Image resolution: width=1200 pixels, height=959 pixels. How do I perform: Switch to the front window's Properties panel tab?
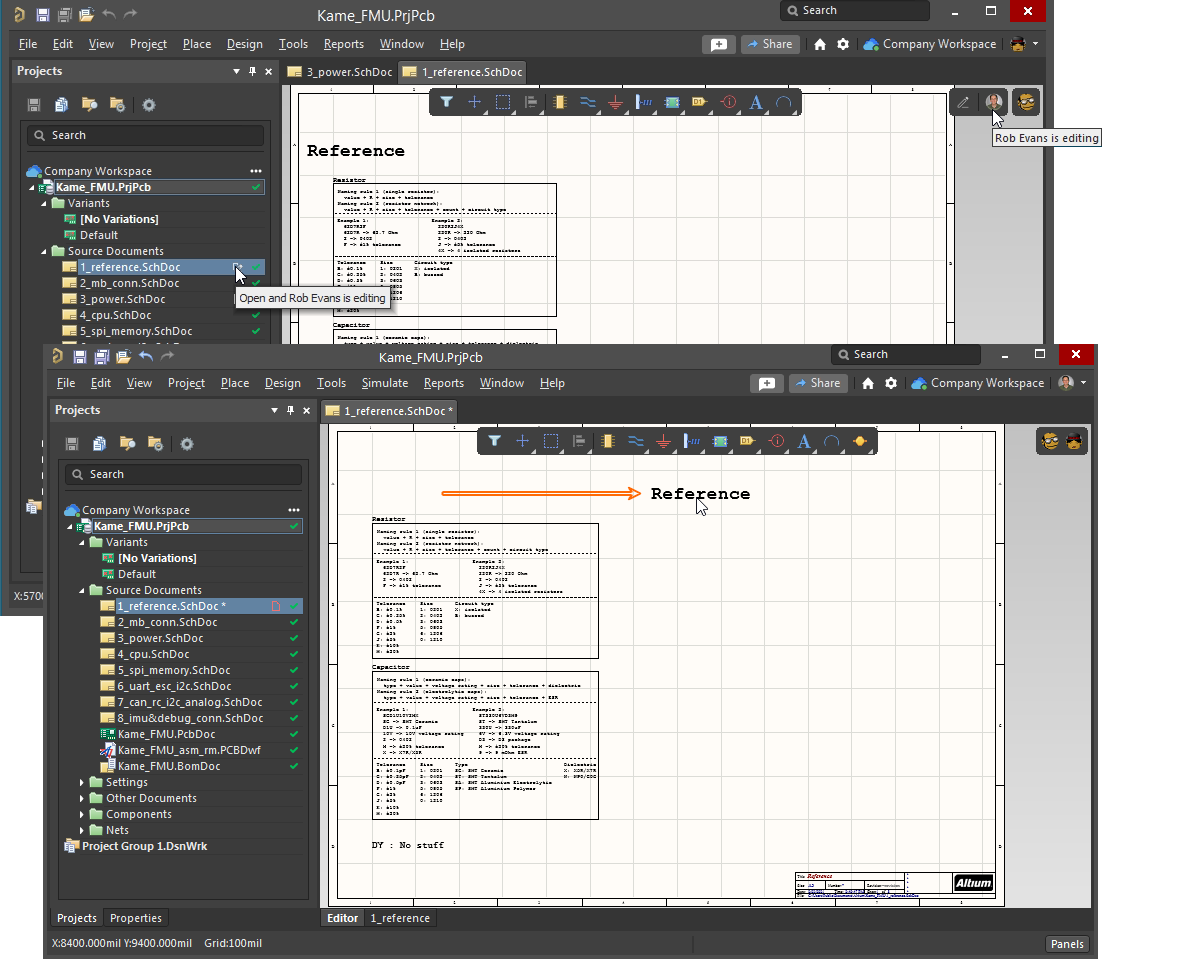pyautogui.click(x=136, y=918)
